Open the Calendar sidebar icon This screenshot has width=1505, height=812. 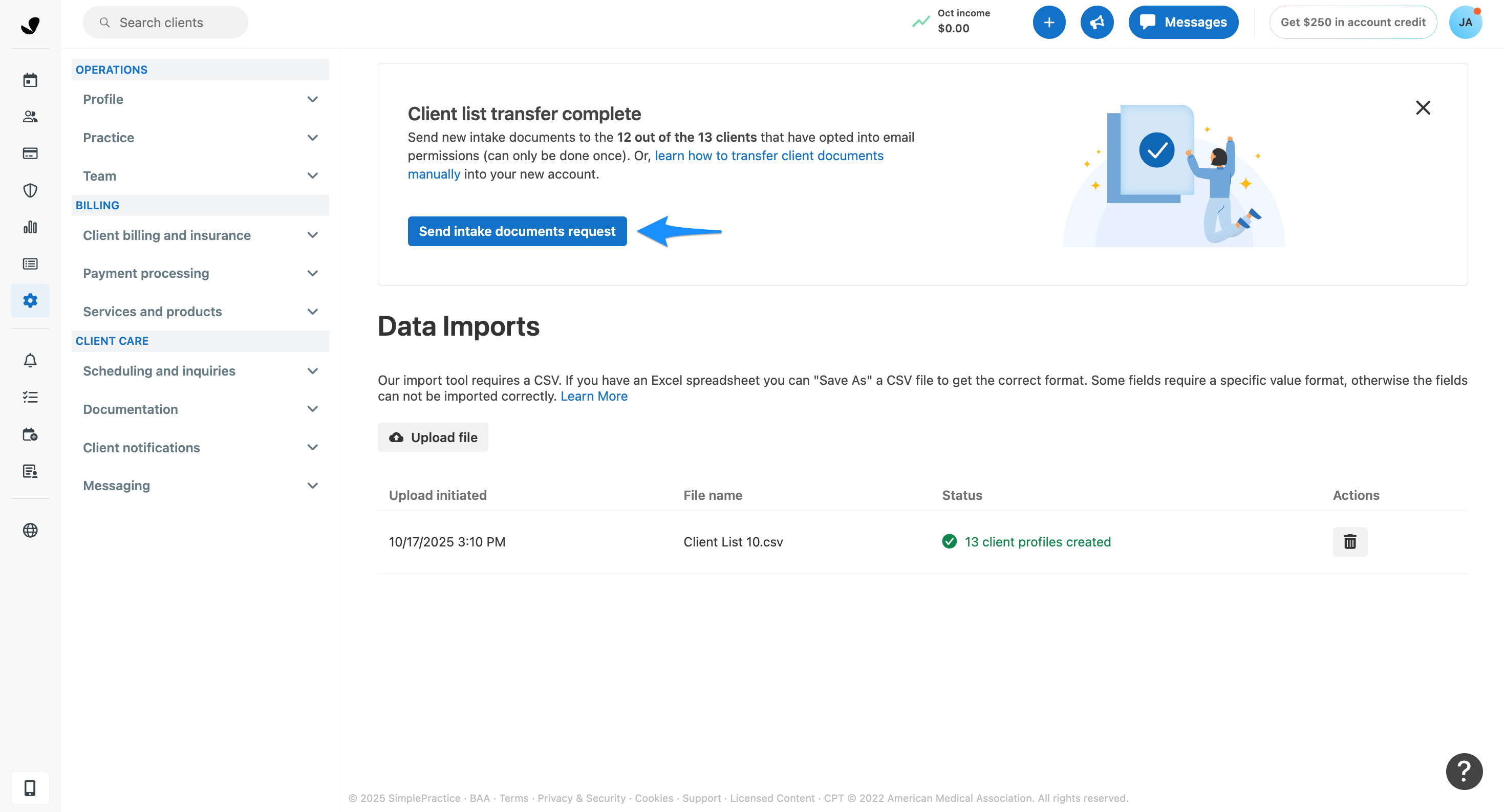point(30,80)
